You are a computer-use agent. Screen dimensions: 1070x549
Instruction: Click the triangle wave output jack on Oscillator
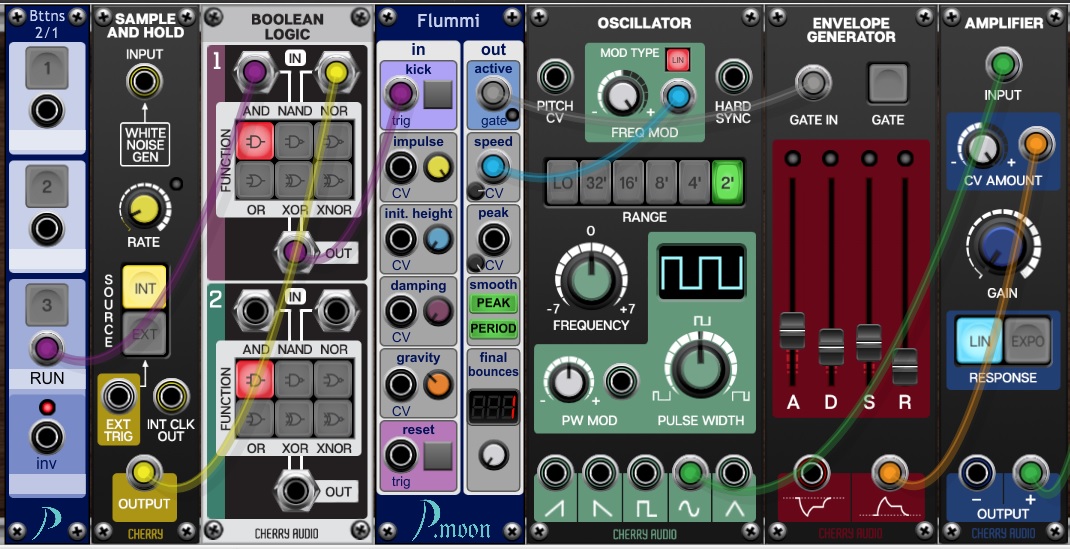(x=734, y=471)
